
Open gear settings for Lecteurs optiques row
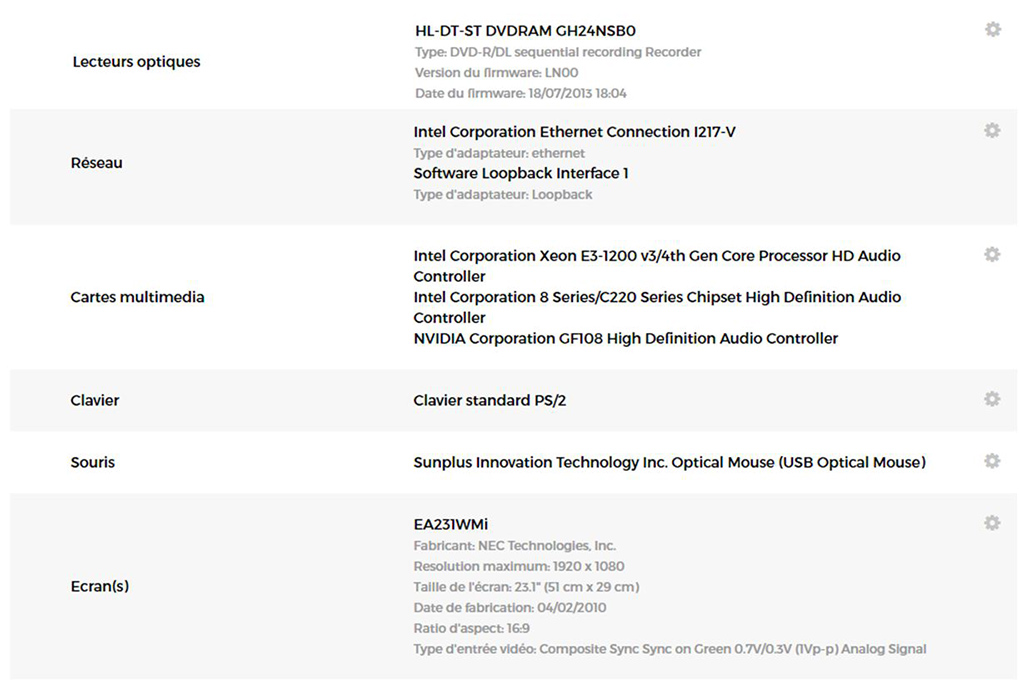tap(992, 29)
